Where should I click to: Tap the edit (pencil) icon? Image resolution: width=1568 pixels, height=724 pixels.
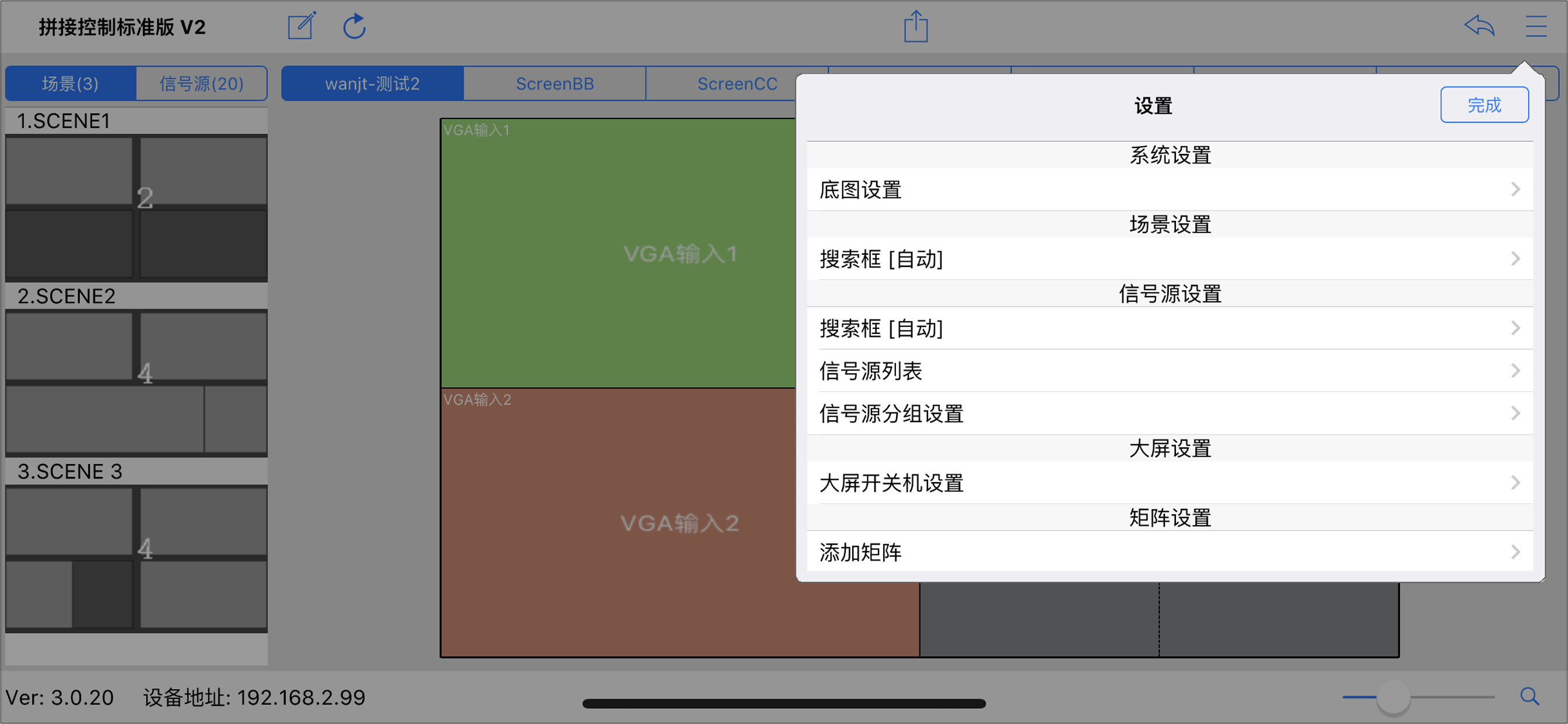302,26
